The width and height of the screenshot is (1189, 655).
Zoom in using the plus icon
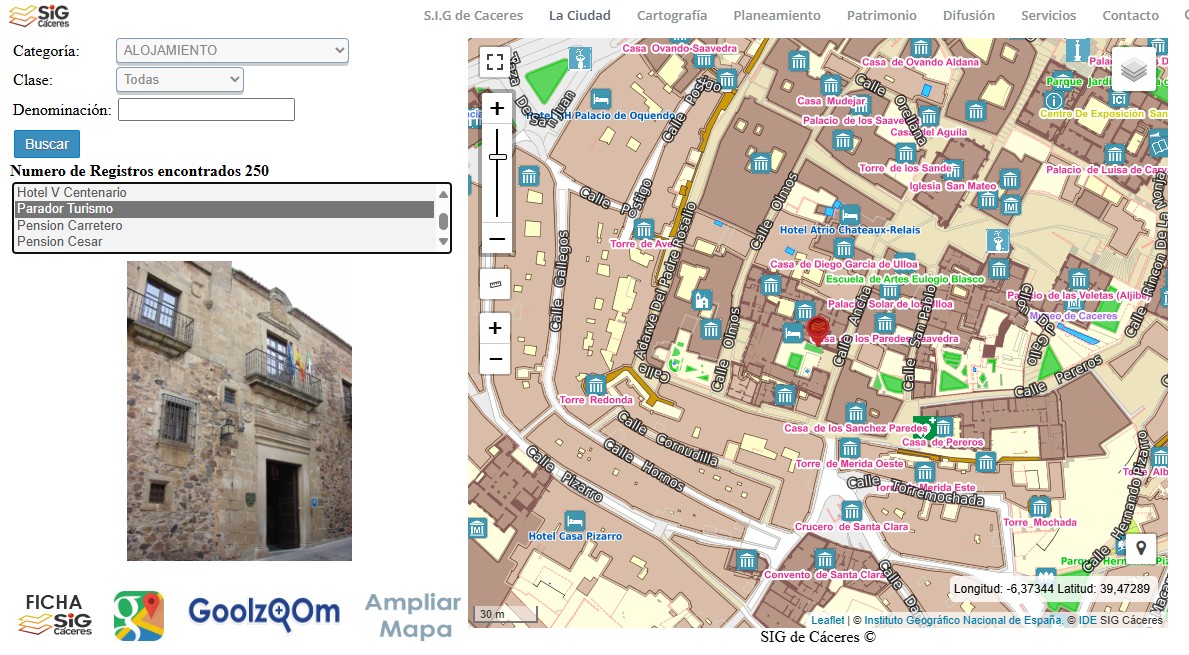[x=495, y=107]
